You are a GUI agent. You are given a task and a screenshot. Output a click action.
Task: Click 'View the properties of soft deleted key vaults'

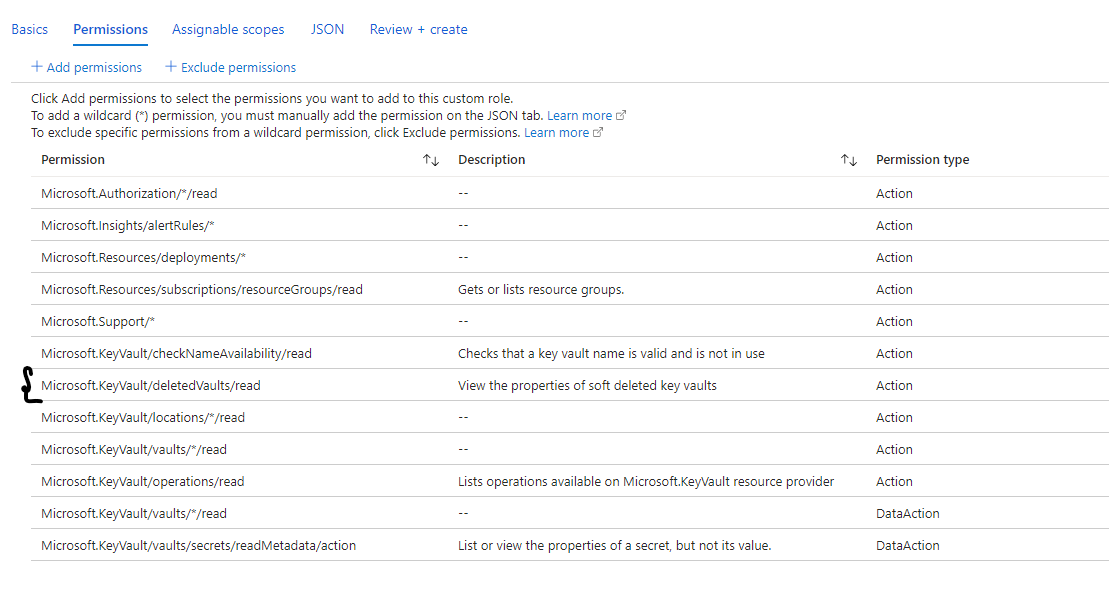coord(587,385)
